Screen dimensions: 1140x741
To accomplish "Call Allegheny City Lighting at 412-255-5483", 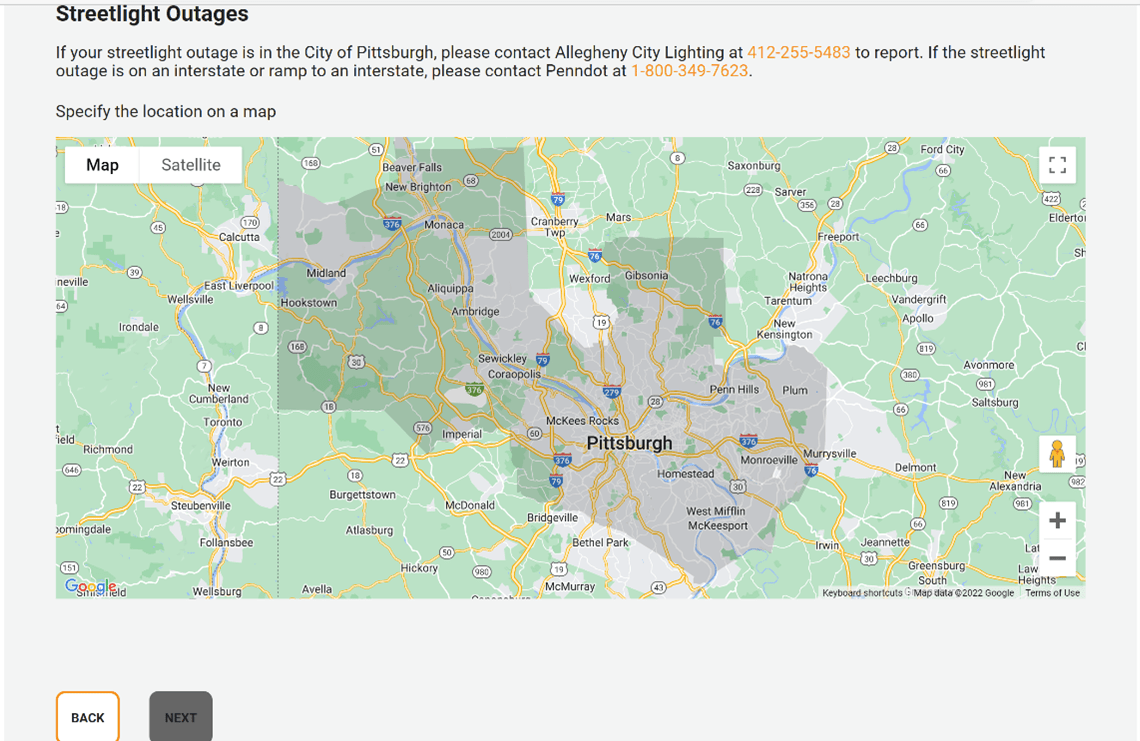I will [x=798, y=52].
